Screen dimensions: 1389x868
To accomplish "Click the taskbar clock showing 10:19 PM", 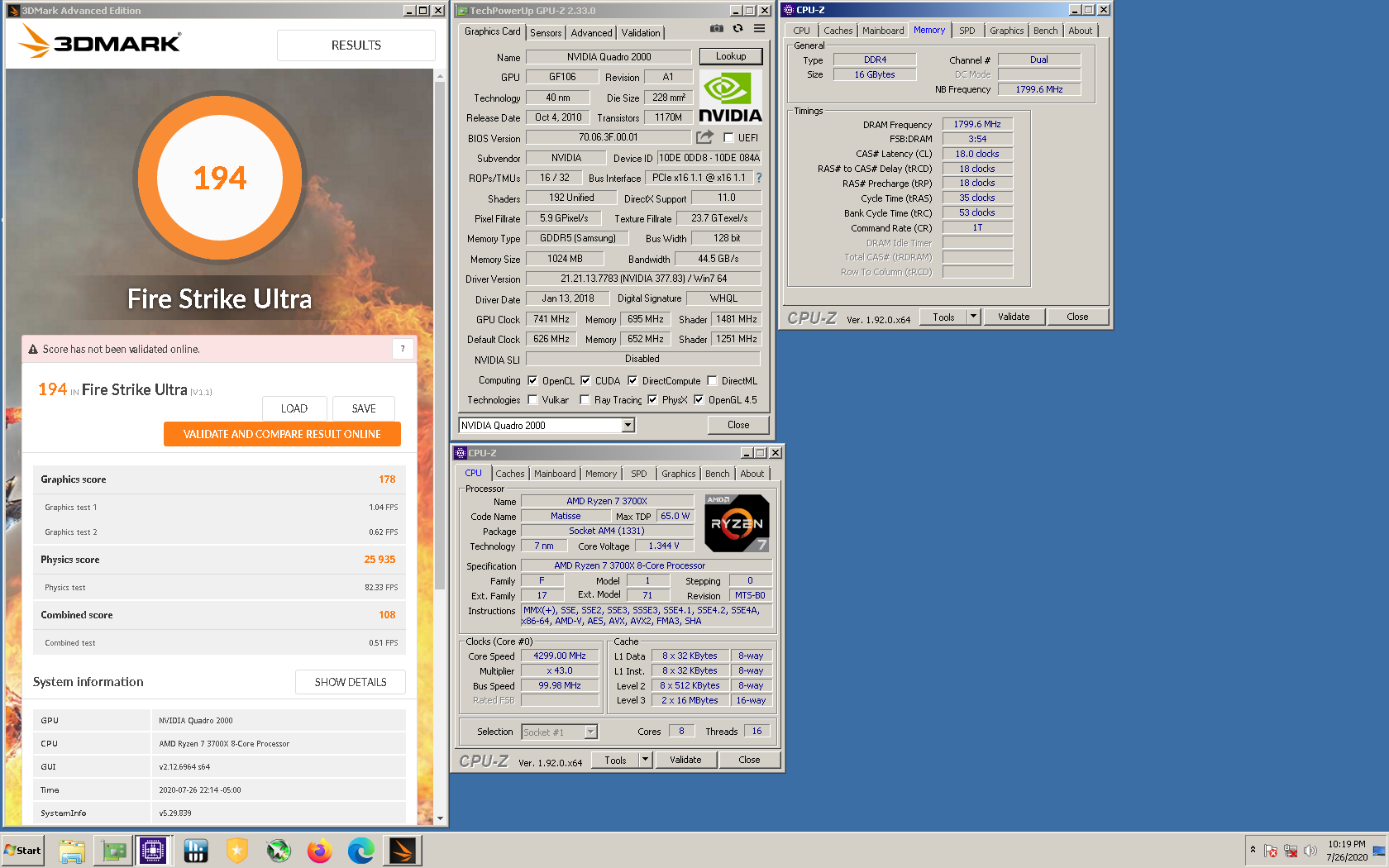I will point(1347,851).
